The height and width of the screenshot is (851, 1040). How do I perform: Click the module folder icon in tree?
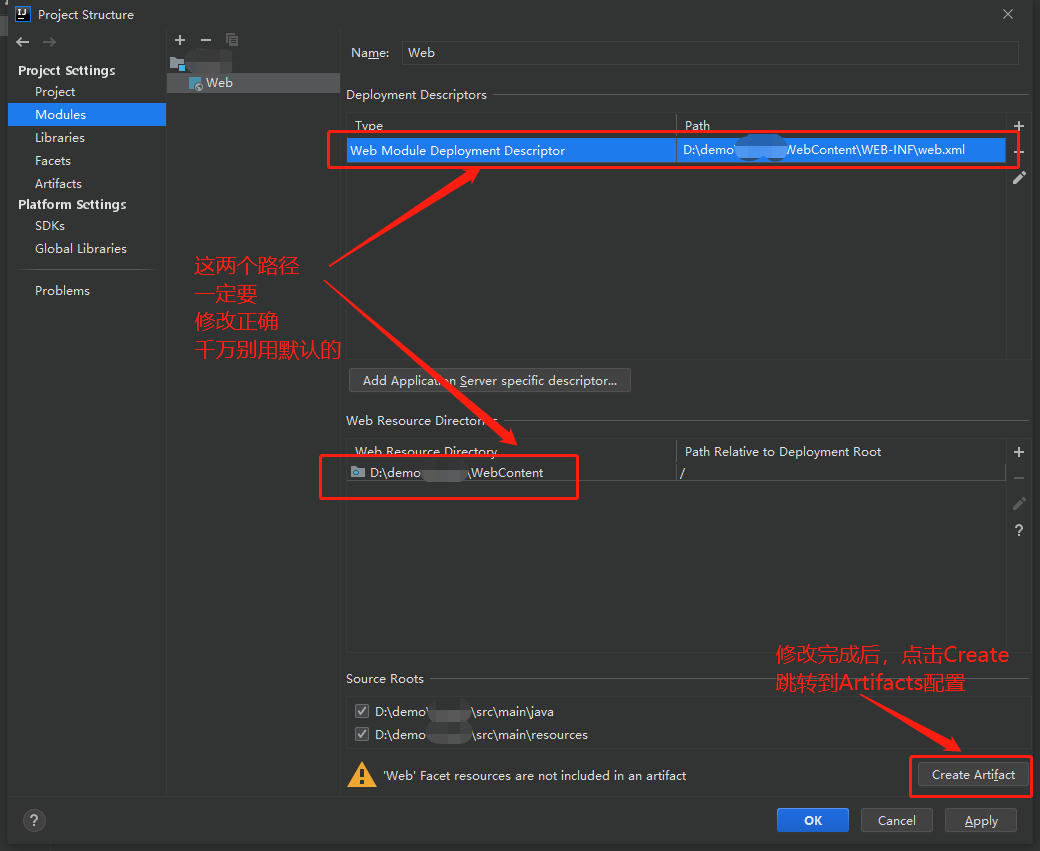click(177, 64)
